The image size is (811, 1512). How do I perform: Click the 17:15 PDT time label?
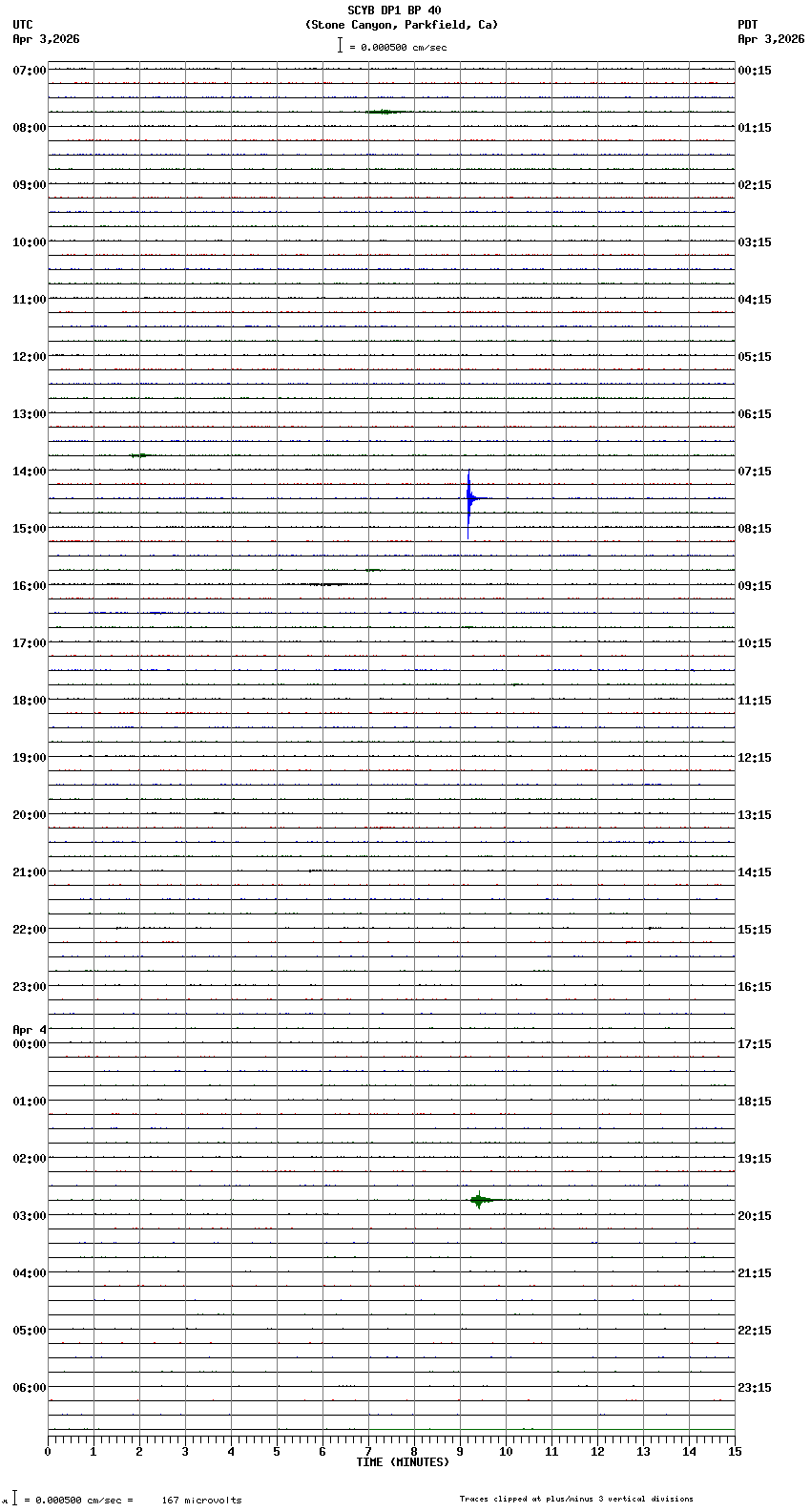755,1044
